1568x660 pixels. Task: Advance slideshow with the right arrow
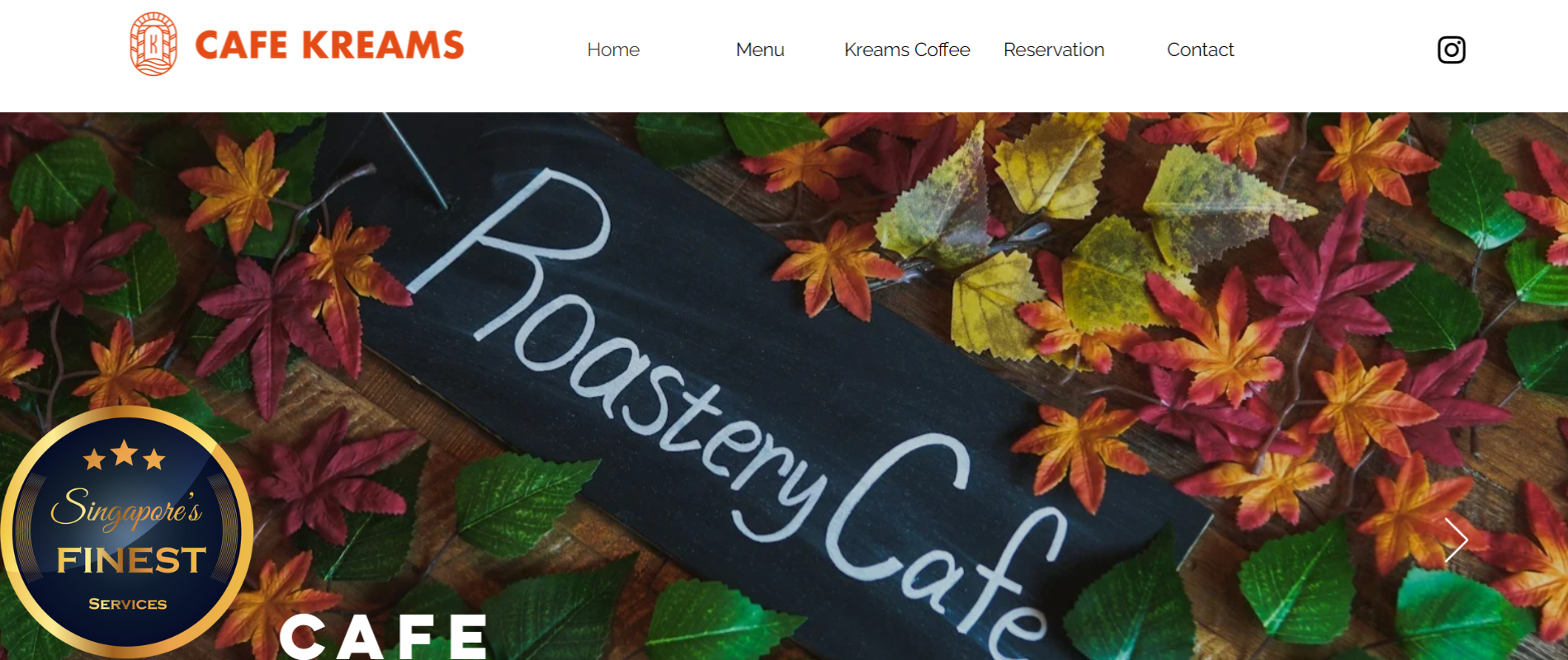point(1456,540)
